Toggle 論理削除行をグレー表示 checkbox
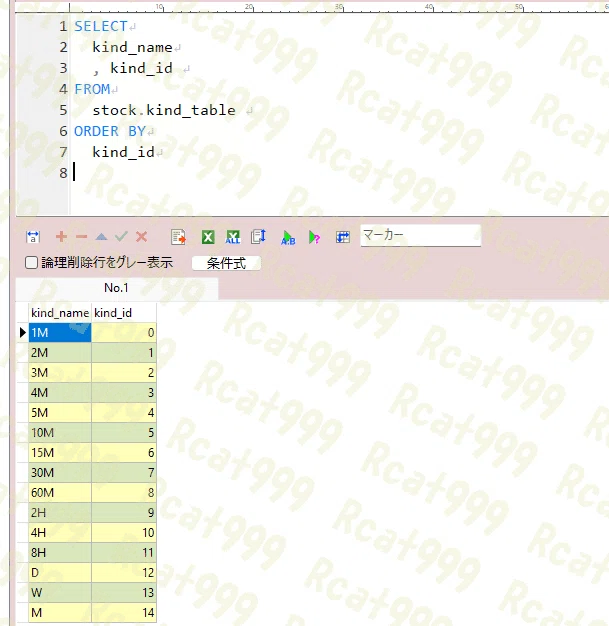609x626 pixels. point(31,263)
